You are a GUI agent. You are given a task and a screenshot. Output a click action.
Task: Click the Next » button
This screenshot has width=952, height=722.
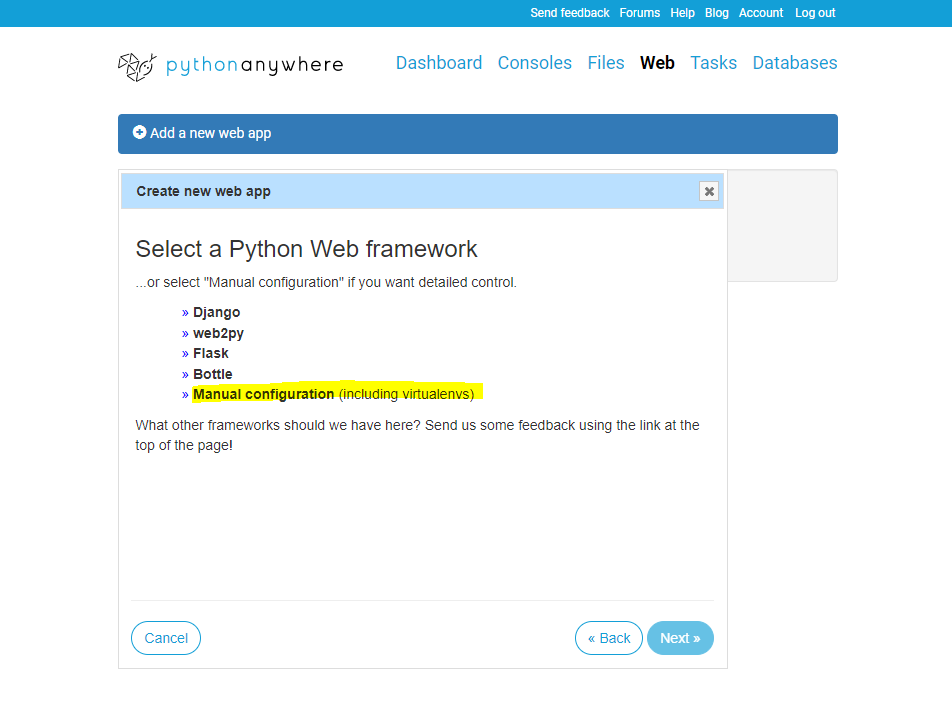pos(680,638)
